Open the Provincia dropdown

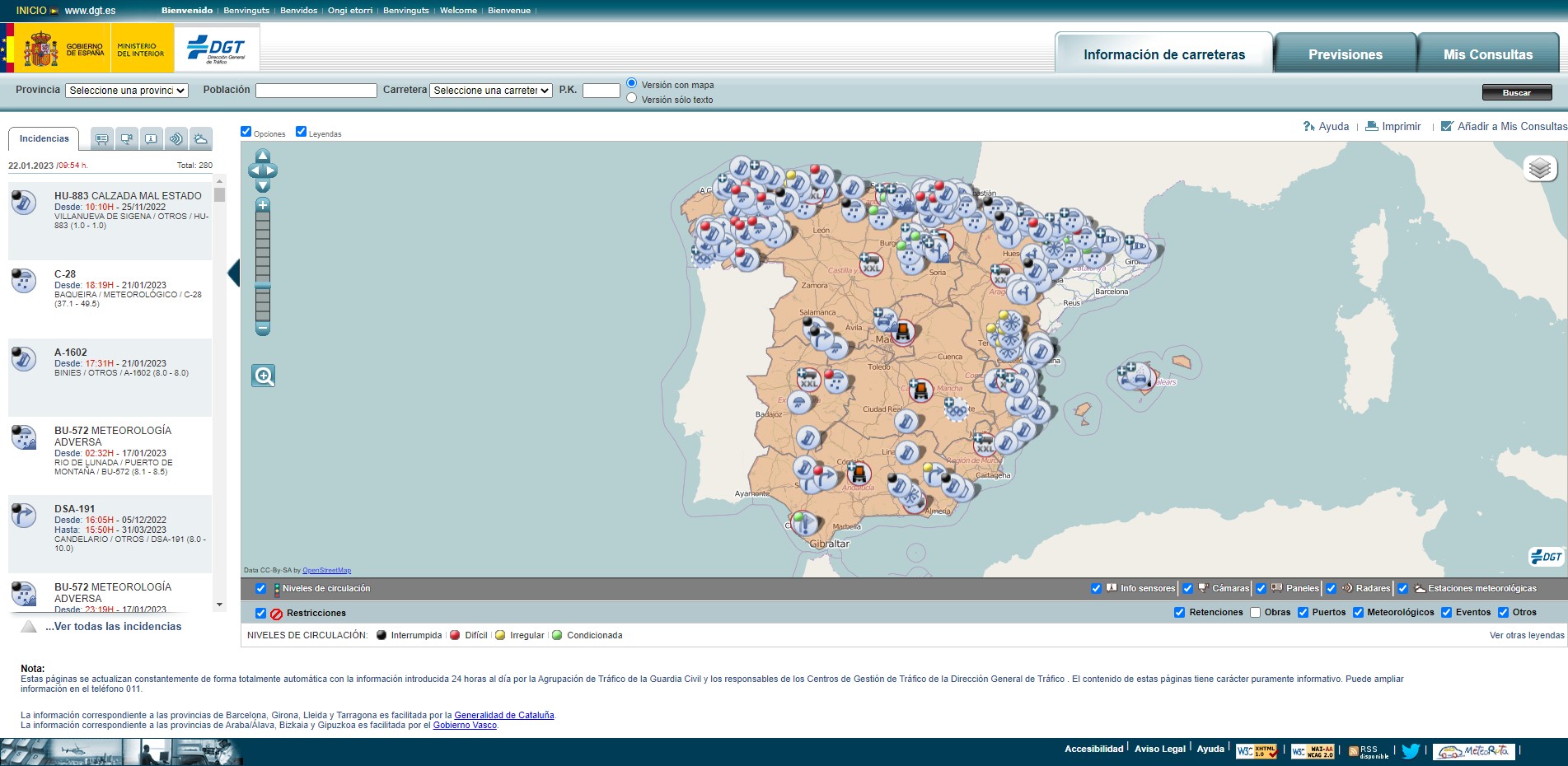tap(127, 91)
